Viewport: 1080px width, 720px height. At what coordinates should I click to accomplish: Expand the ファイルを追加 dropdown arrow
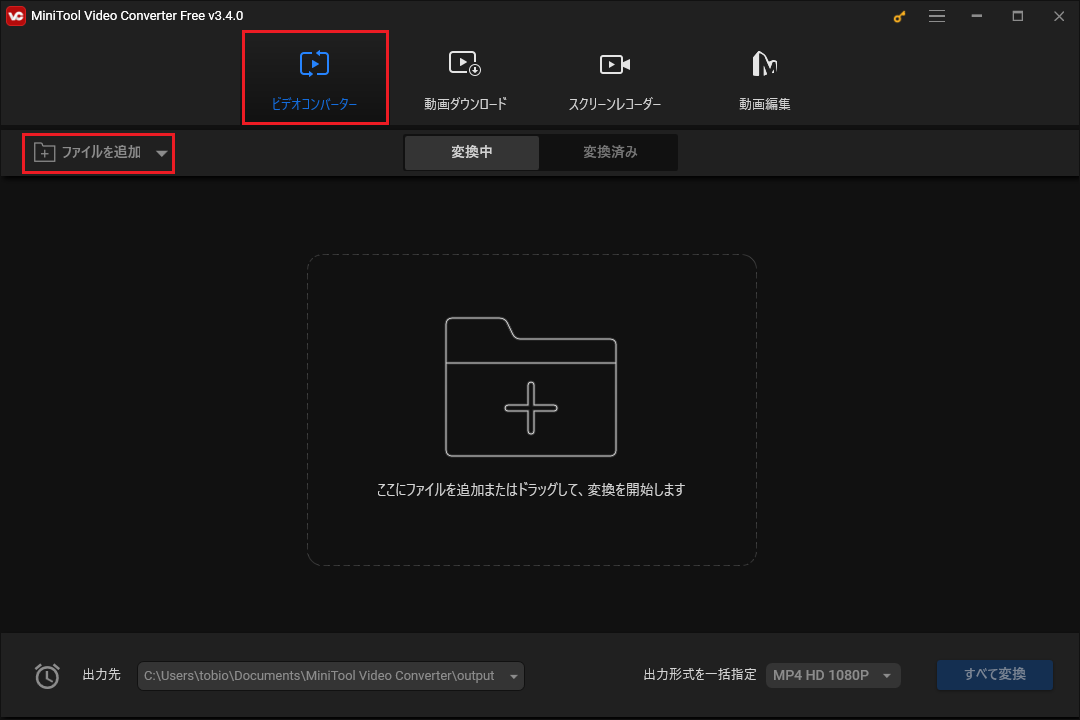161,153
